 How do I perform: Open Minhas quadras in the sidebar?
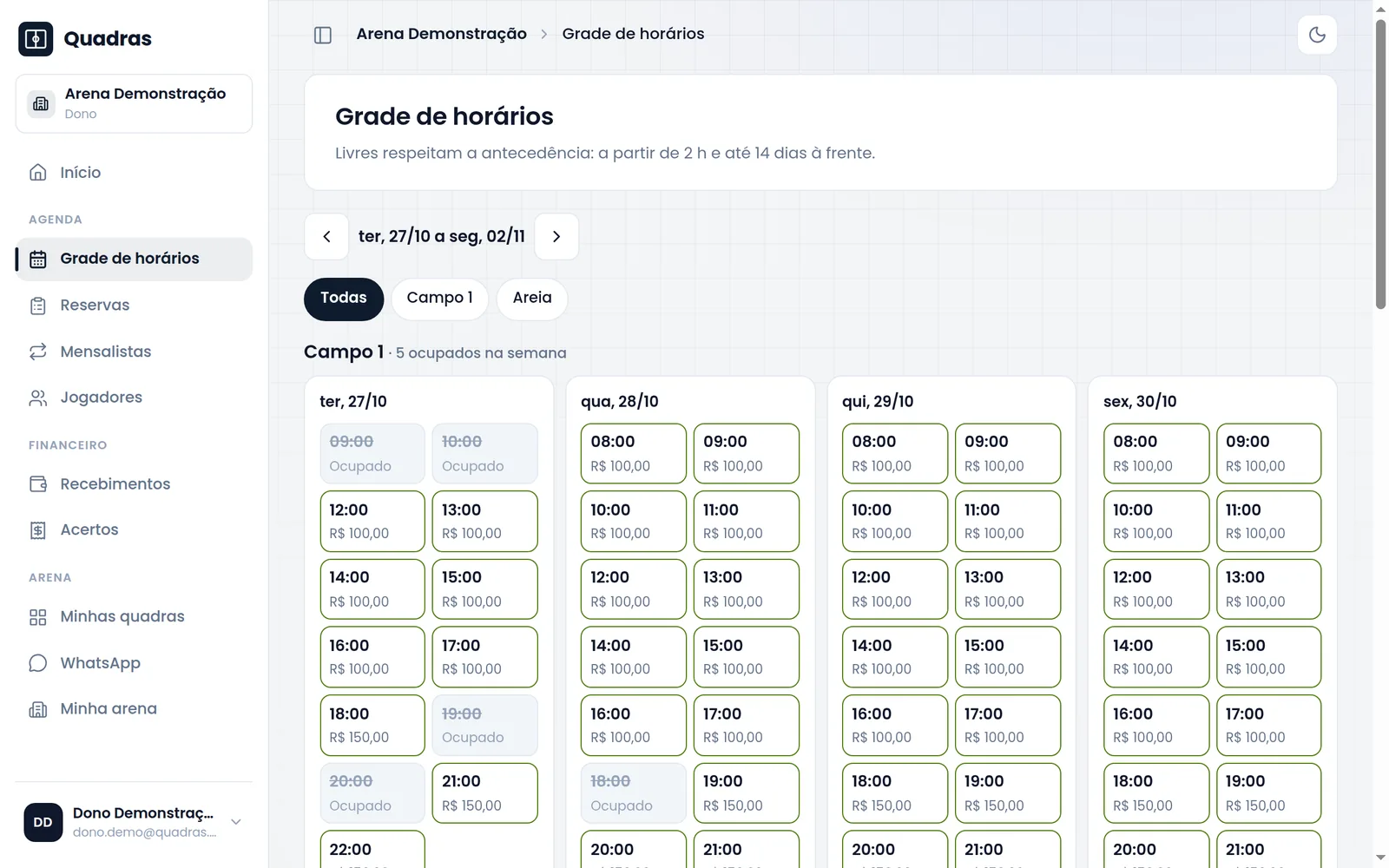click(x=134, y=617)
